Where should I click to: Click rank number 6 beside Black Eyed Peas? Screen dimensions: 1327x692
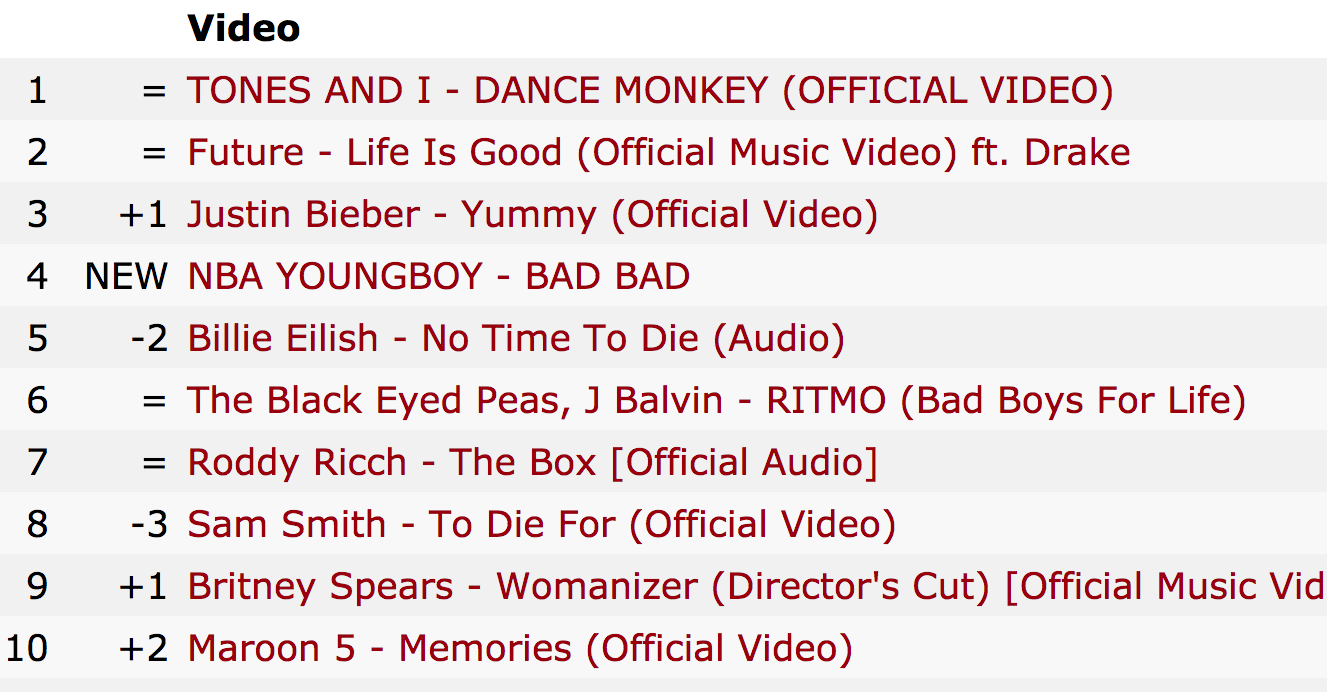pyautogui.click(x=38, y=401)
